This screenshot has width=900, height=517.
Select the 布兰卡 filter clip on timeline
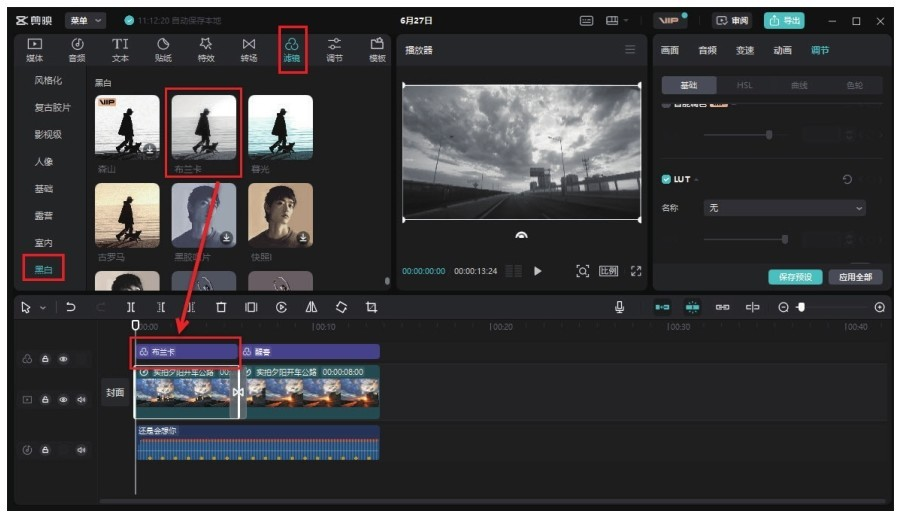click(186, 351)
